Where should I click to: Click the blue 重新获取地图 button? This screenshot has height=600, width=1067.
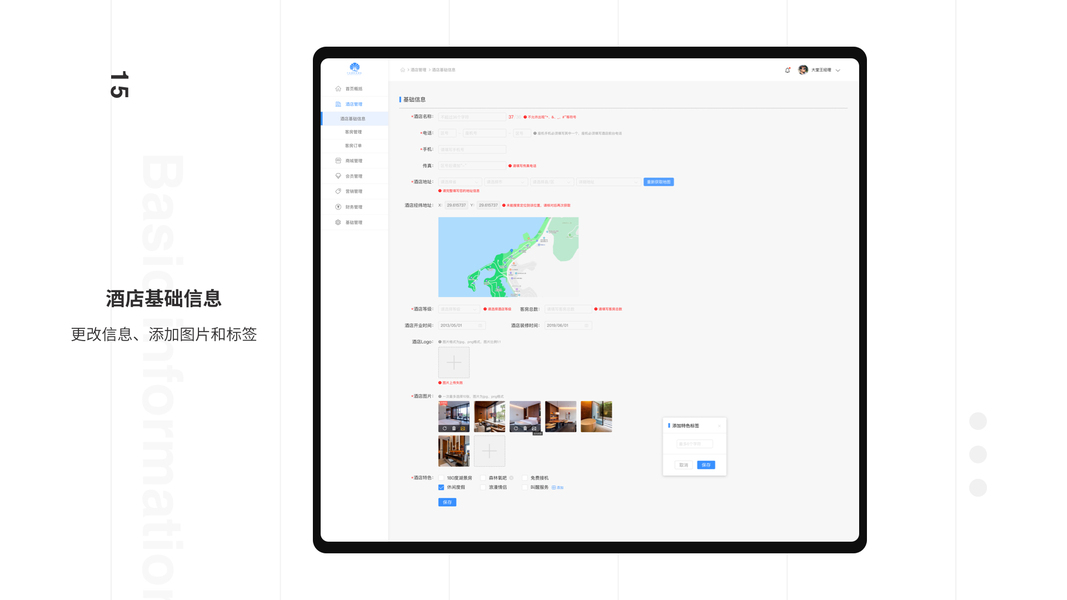[659, 182]
